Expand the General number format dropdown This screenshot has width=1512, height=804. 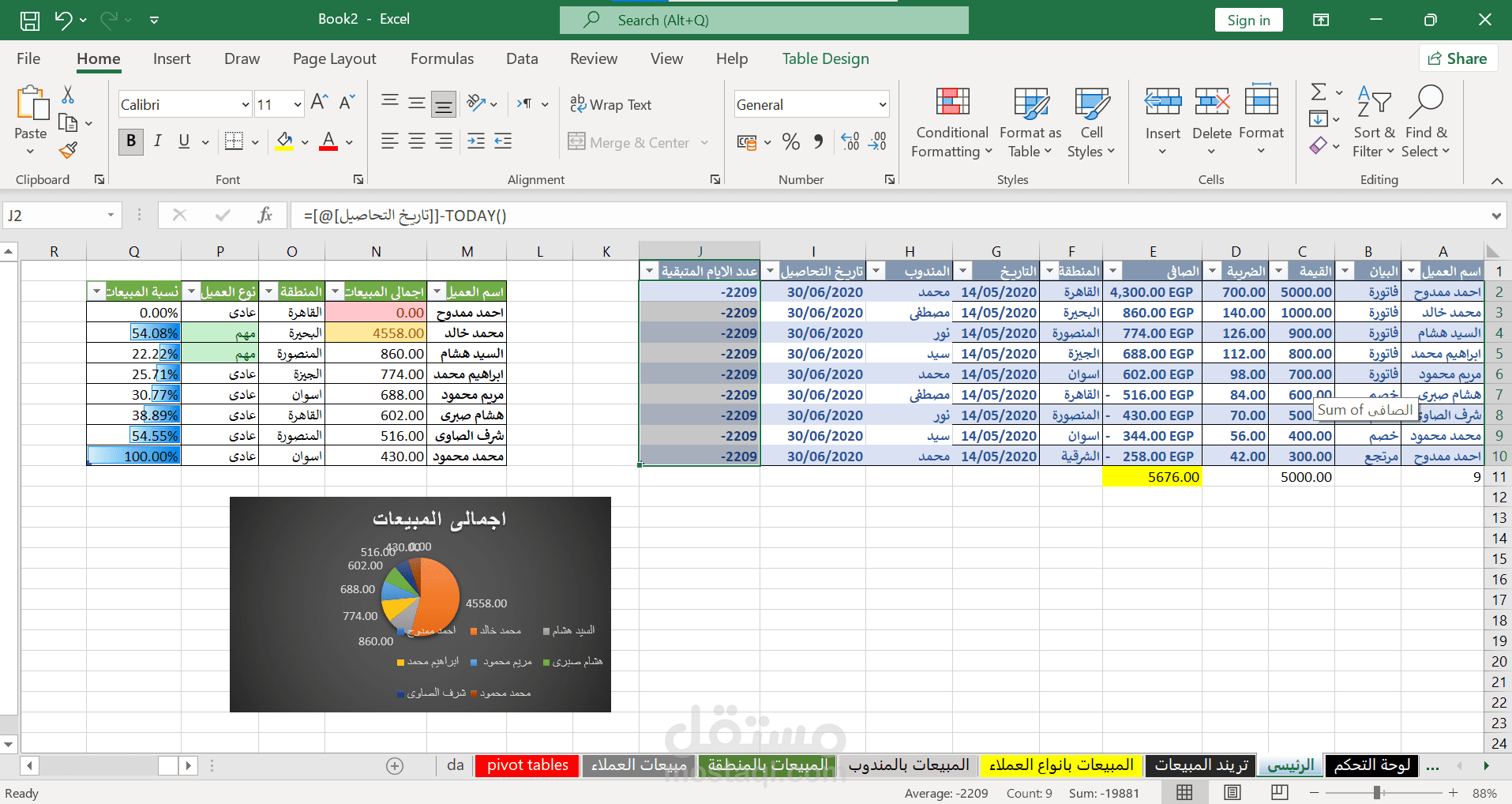coord(883,104)
